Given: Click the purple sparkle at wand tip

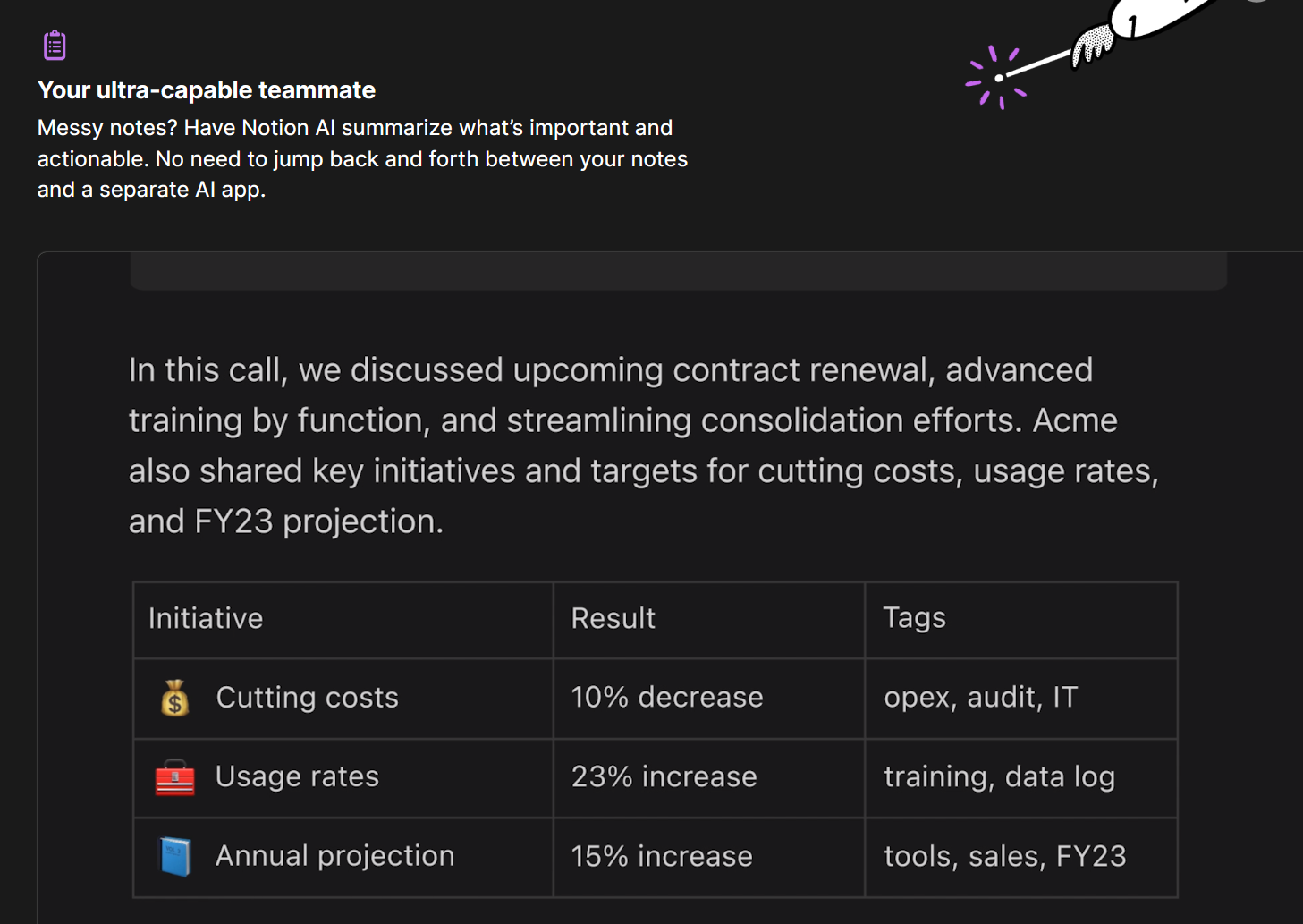Looking at the screenshot, I should tap(996, 78).
